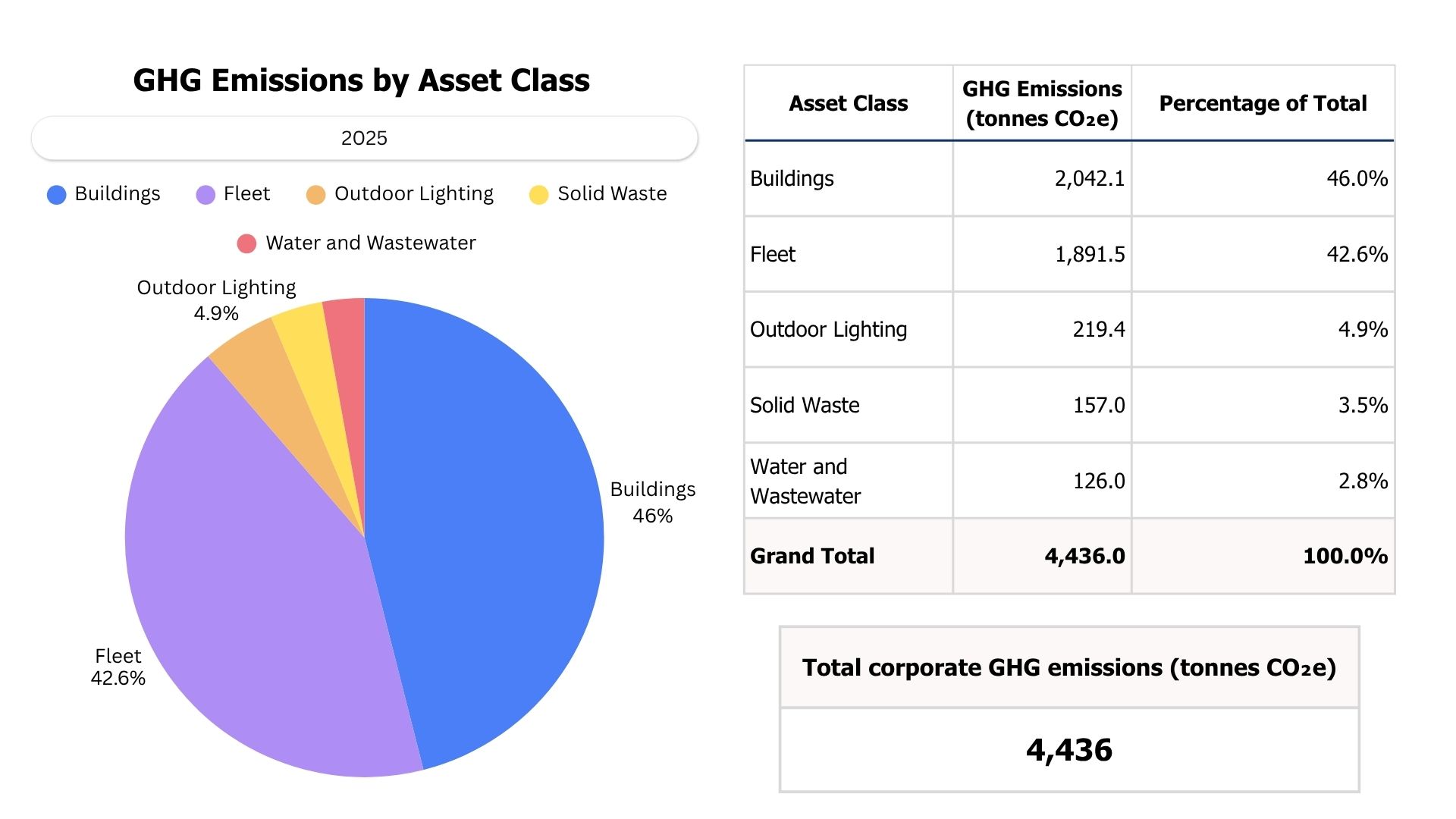Toggle the Fleet legend purple dot

(x=206, y=195)
